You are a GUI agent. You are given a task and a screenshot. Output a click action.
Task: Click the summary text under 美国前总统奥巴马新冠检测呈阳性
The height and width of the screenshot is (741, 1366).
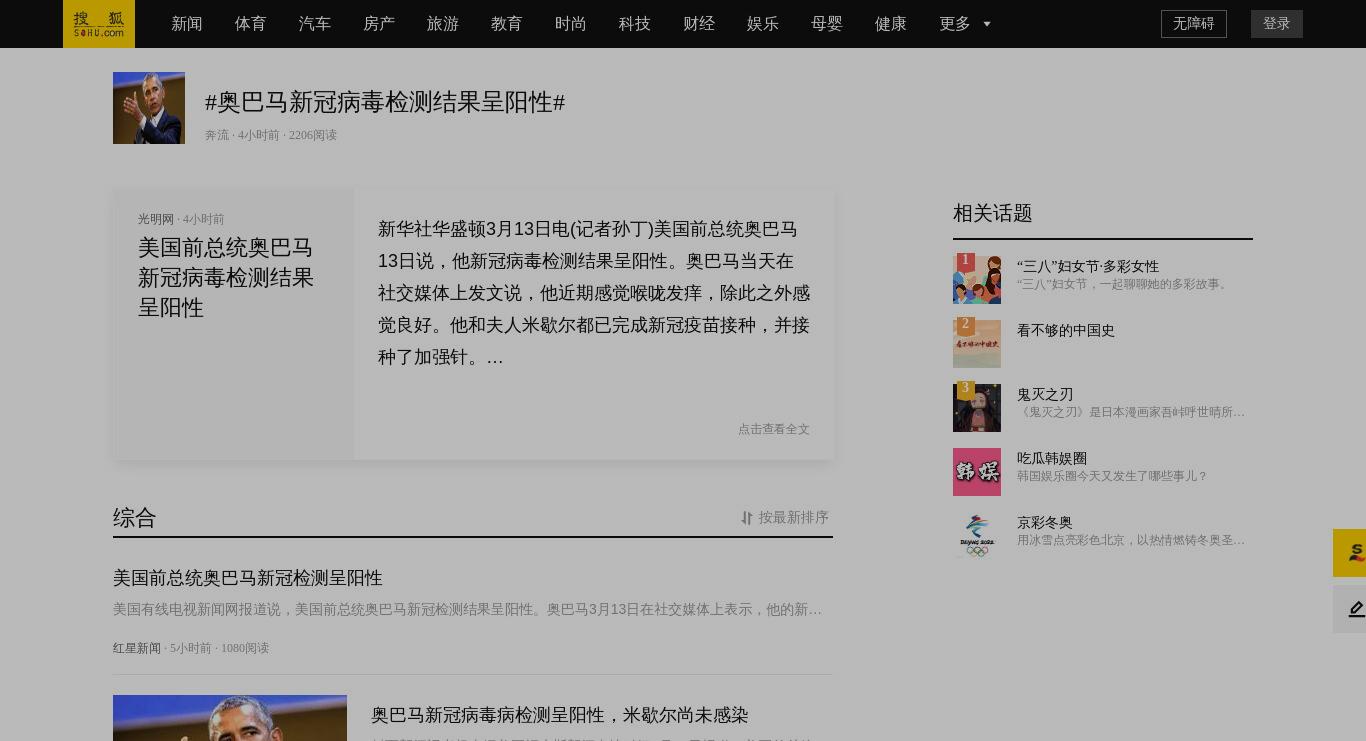click(x=468, y=609)
